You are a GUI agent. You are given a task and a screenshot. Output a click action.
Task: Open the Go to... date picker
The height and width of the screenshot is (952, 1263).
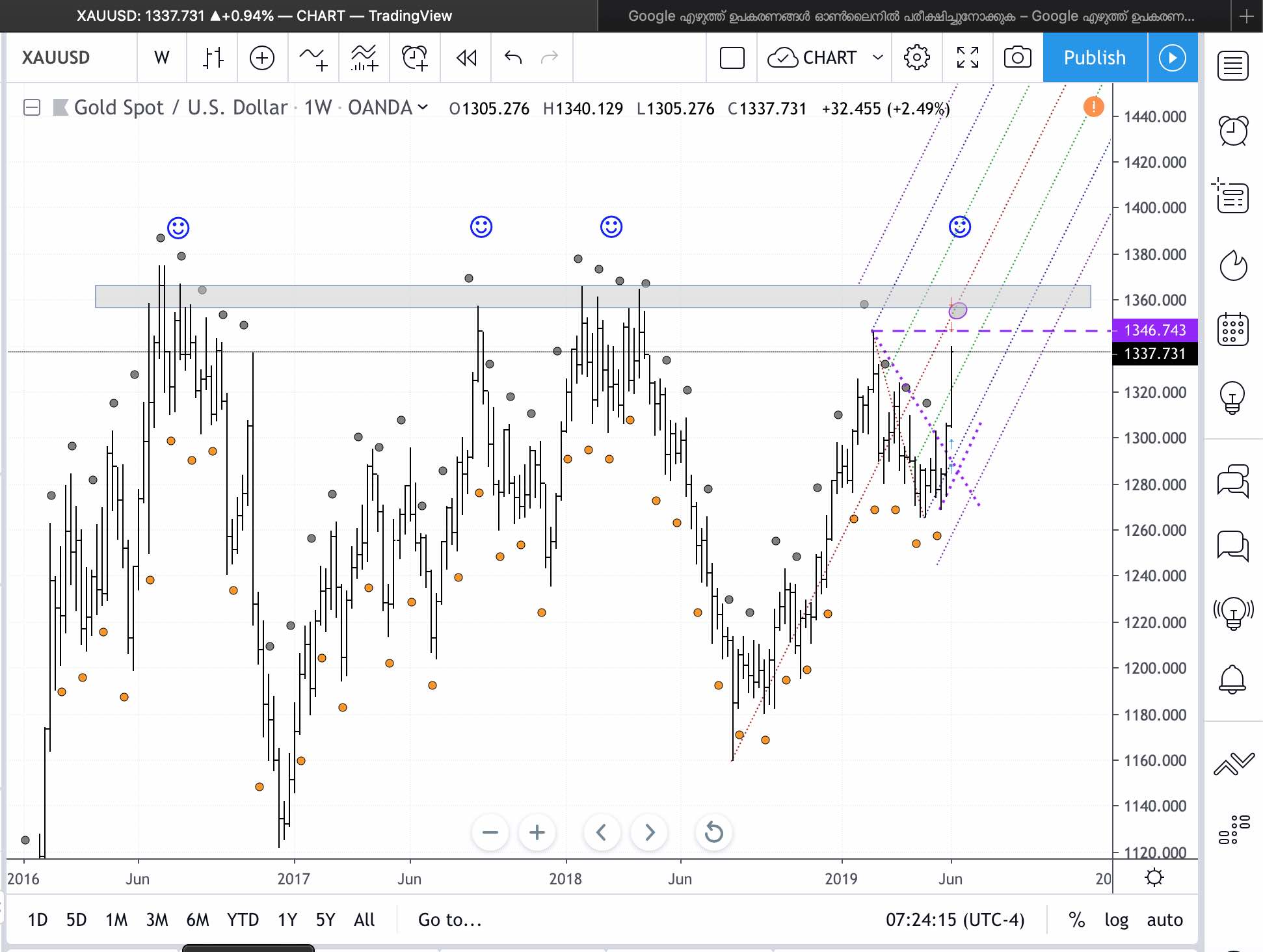click(x=449, y=919)
